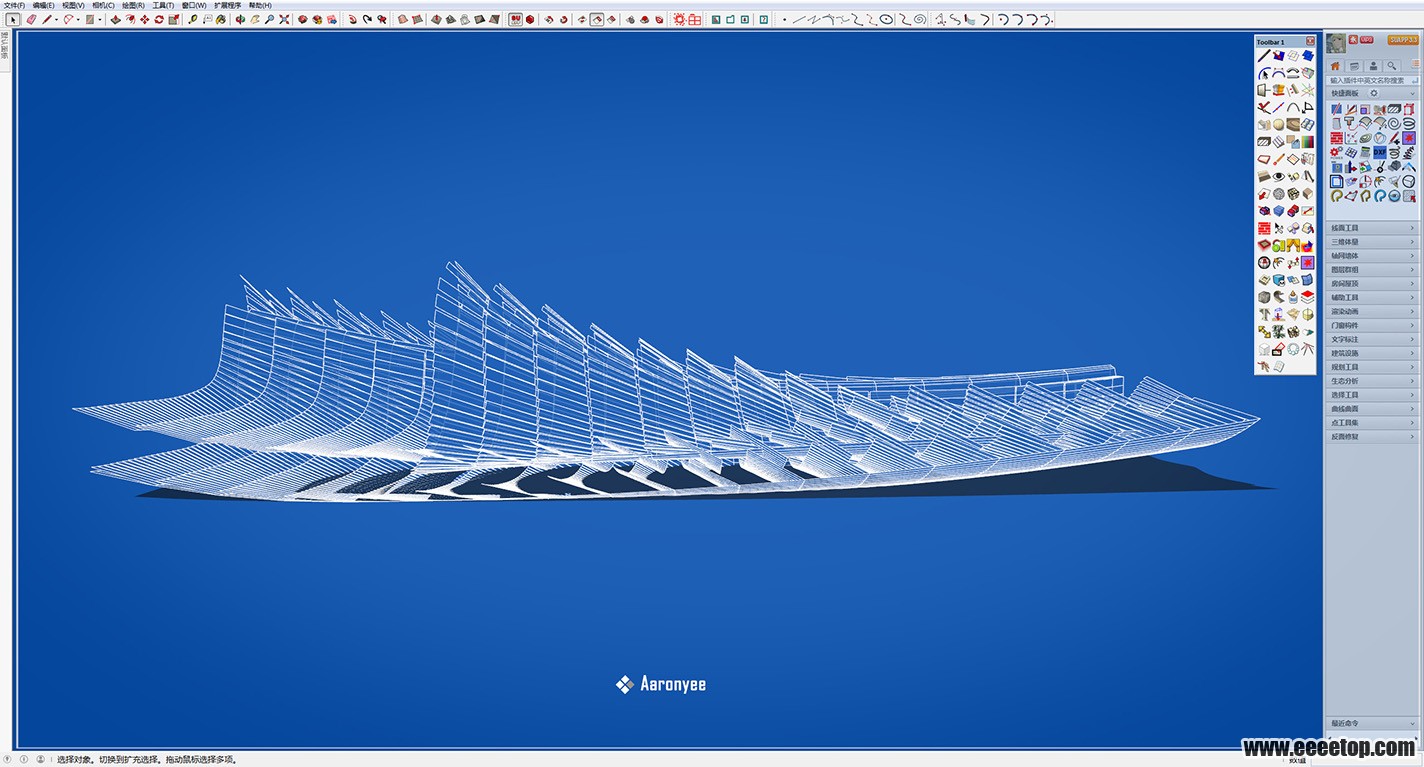
Task: Expand the 曲线曲面 category
Action: [1372, 409]
